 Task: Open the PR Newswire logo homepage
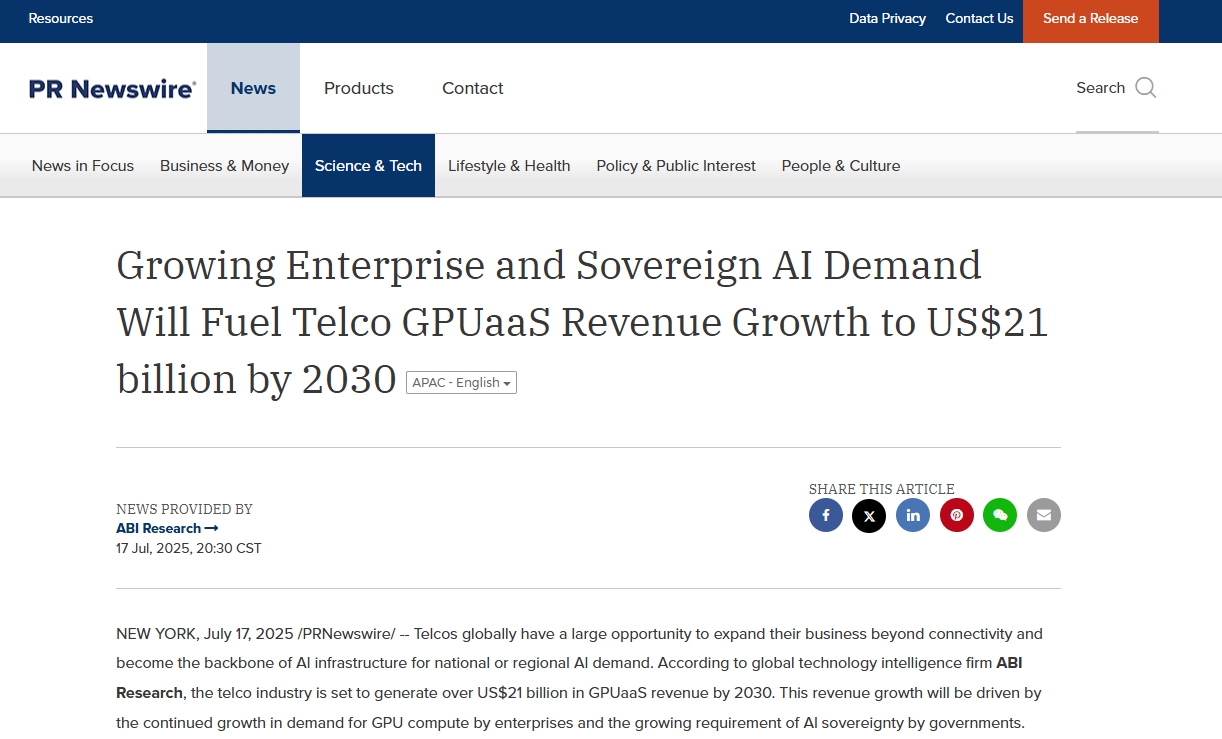(x=112, y=89)
